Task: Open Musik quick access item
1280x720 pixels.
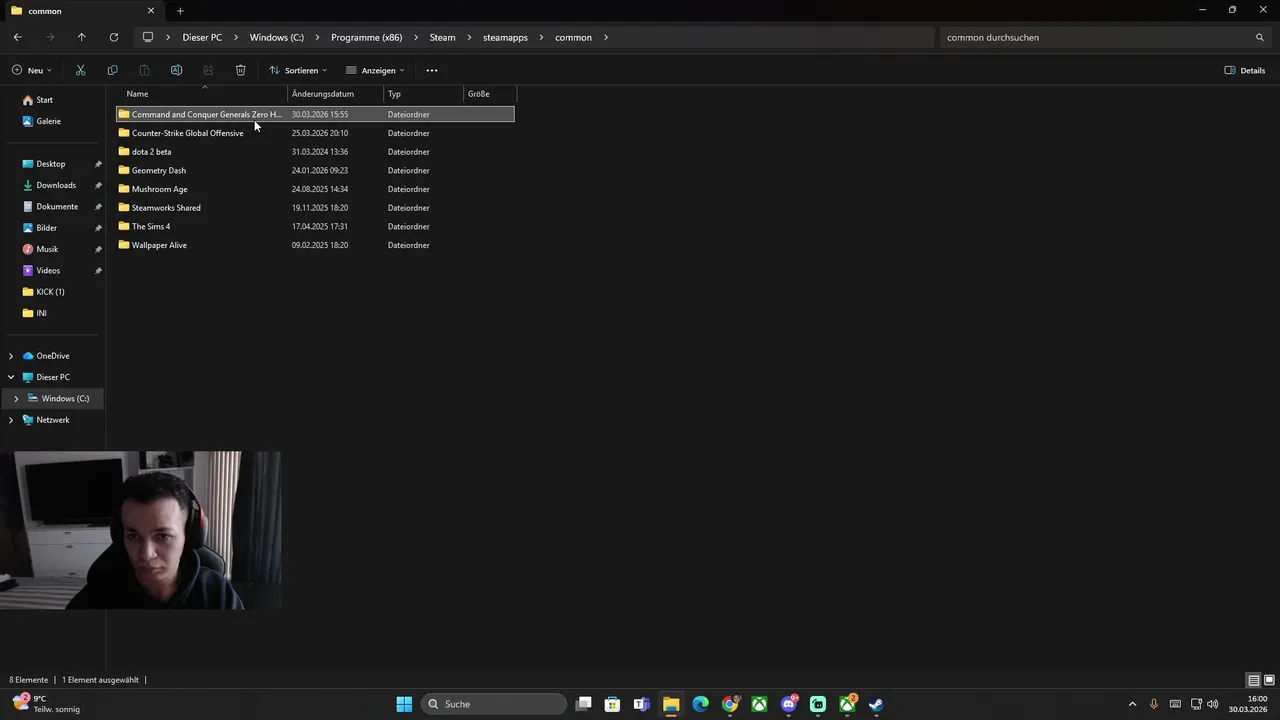Action: pyautogui.click(x=47, y=249)
